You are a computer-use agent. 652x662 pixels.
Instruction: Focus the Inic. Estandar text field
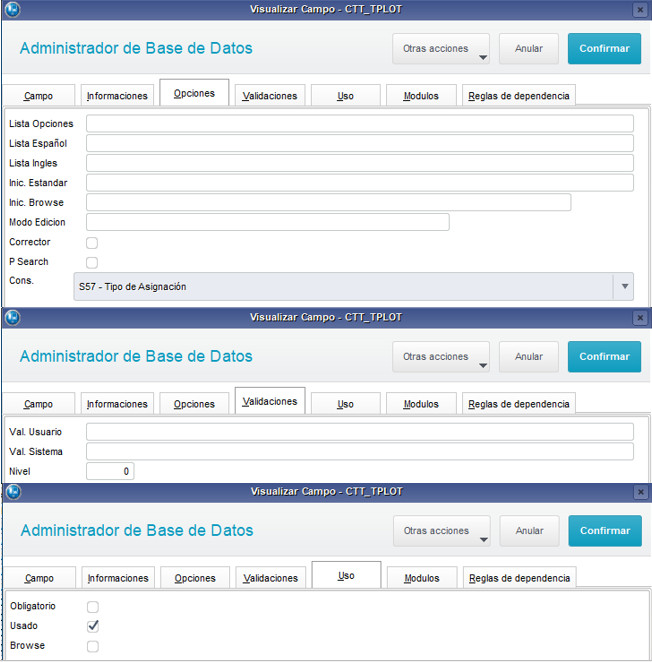point(359,183)
